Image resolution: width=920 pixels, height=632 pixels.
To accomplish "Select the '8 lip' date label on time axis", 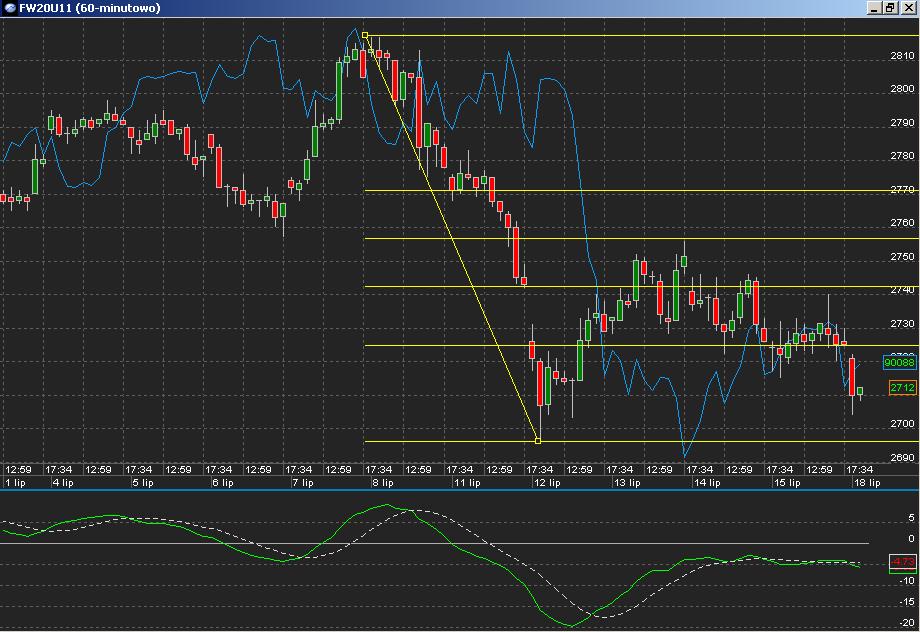I will pos(382,482).
